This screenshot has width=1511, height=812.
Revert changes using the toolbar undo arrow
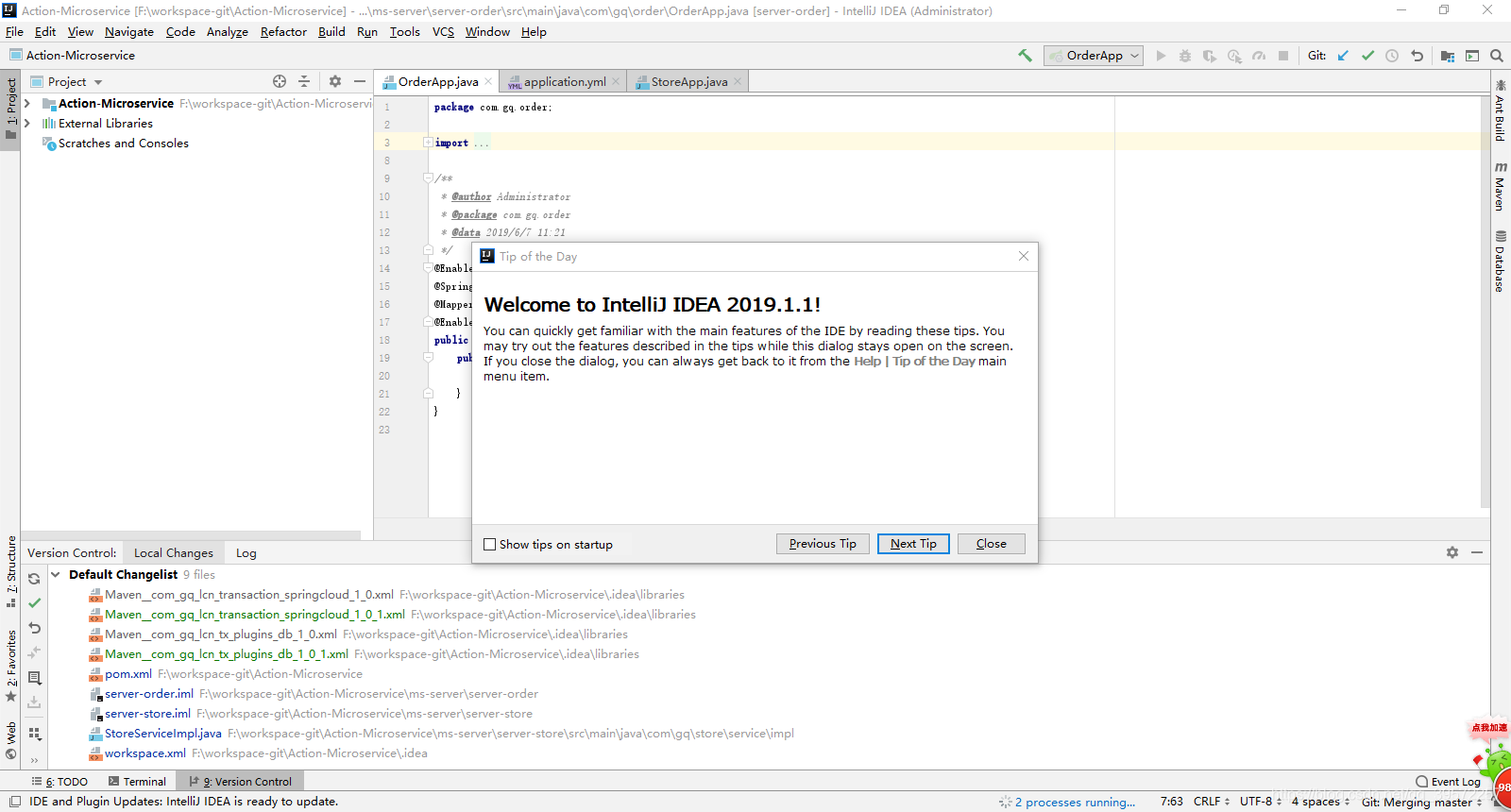tap(1417, 56)
